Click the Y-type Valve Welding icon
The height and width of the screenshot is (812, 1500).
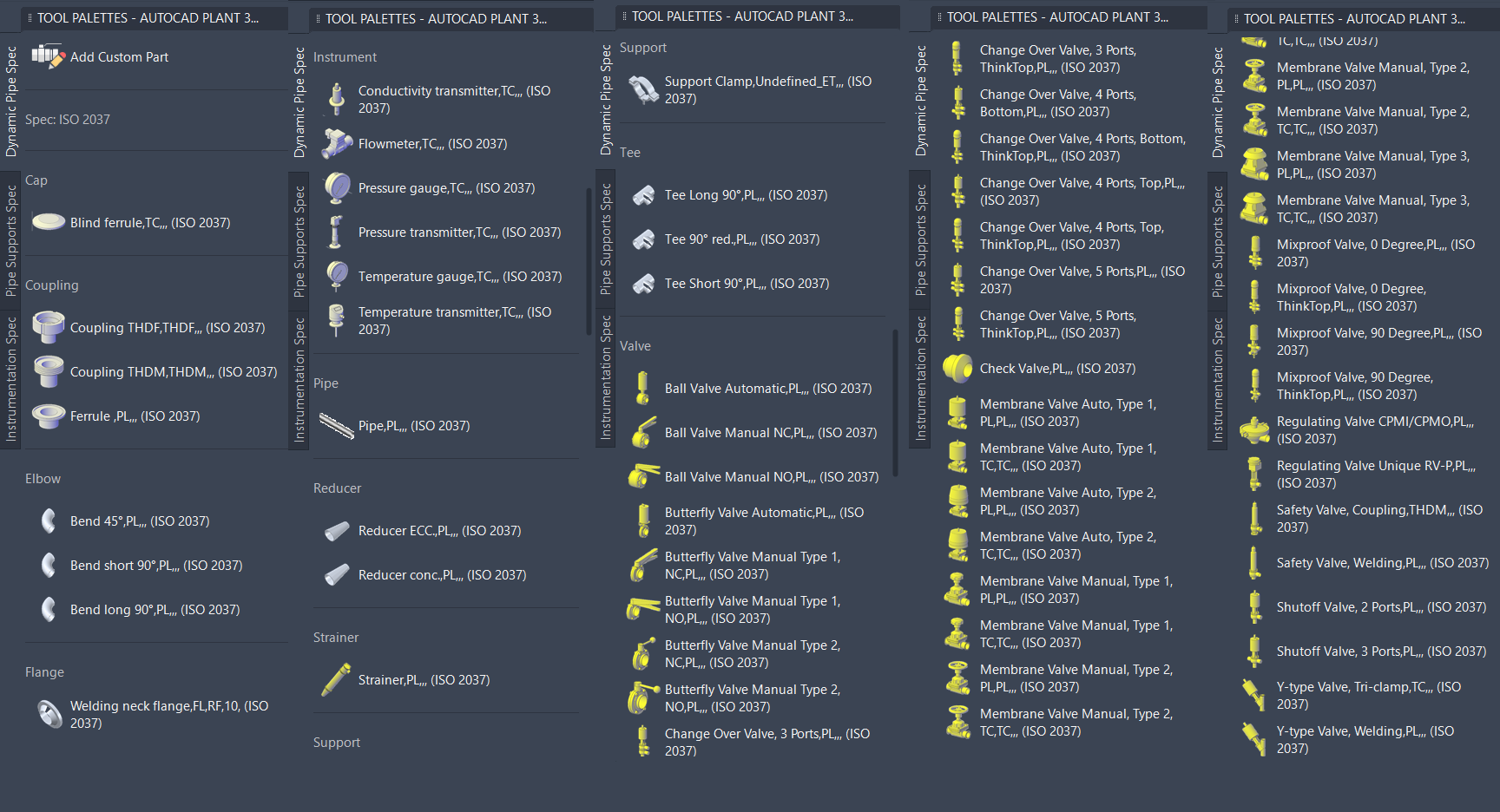point(1255,739)
